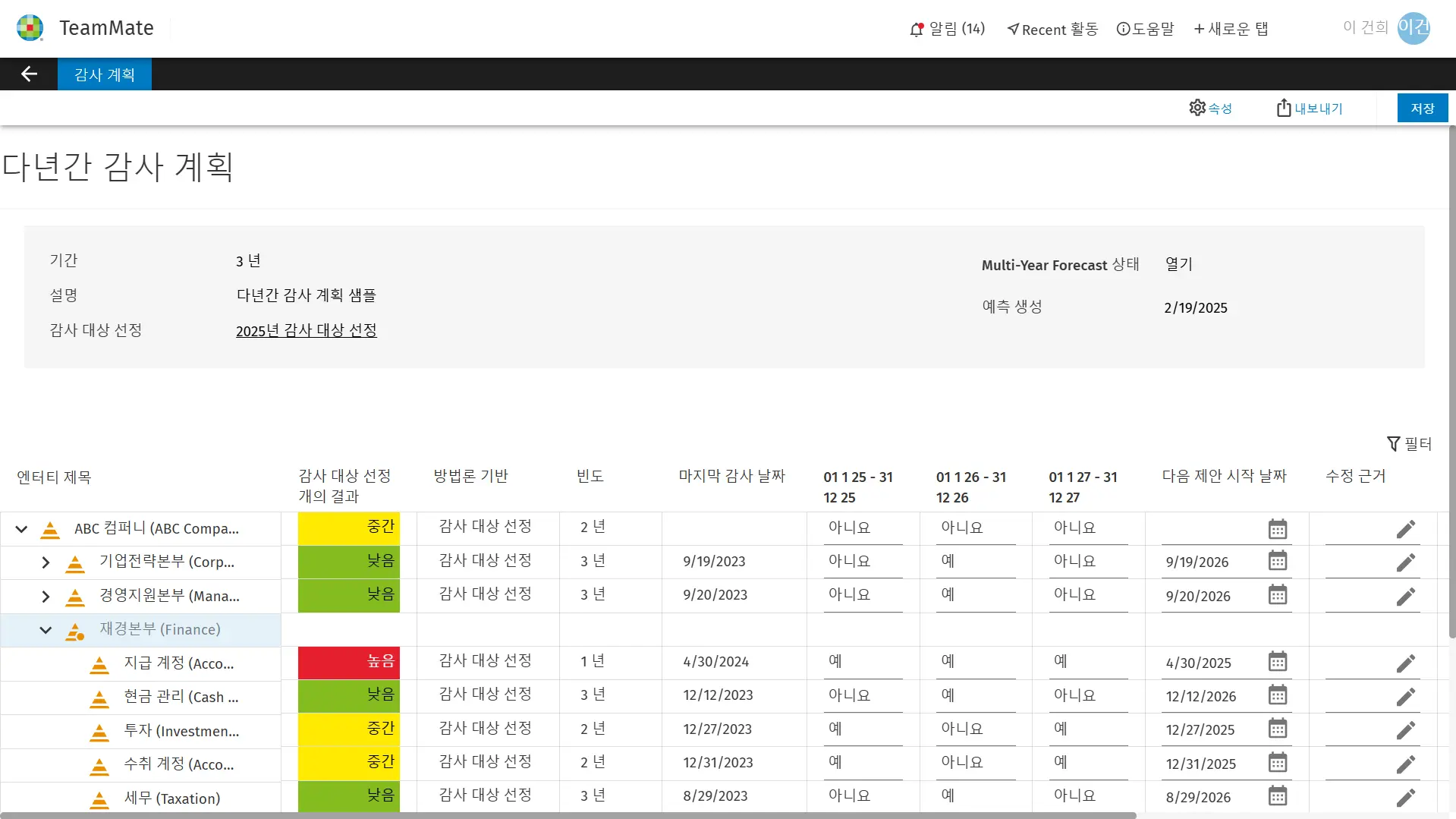1456x819 pixels.
Task: Click next proposed start date field 9/19/2026
Action: pyautogui.click(x=1212, y=562)
